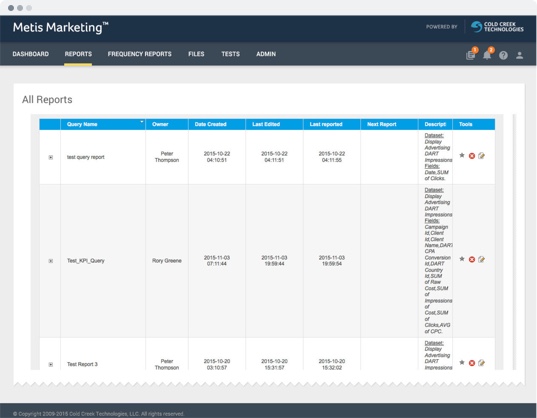537x418 pixels.
Task: Expand the Test_KPI_Query row details
Action: 51,261
